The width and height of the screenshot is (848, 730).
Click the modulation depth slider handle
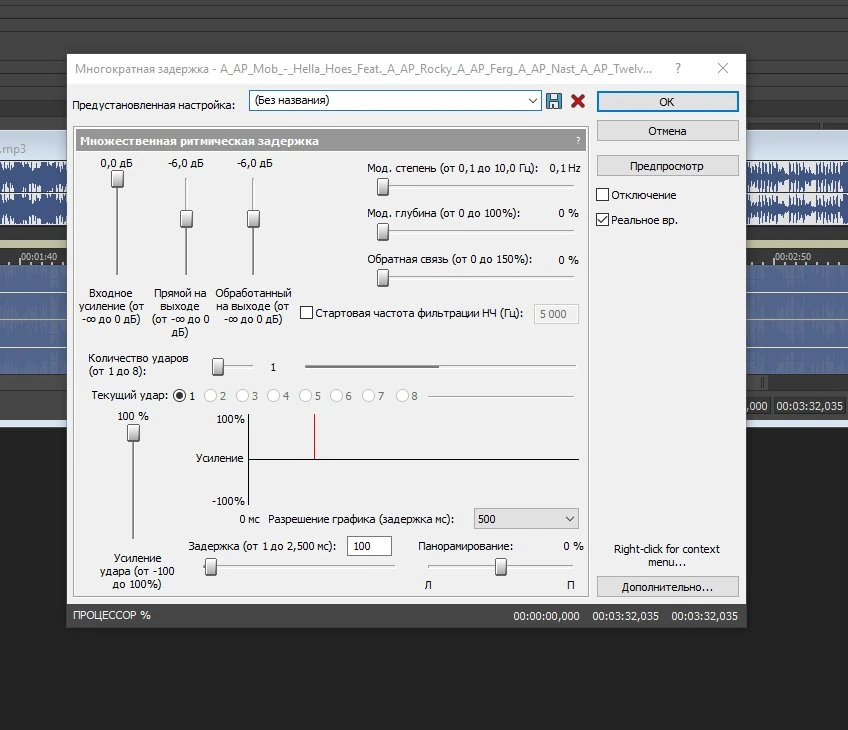point(383,231)
